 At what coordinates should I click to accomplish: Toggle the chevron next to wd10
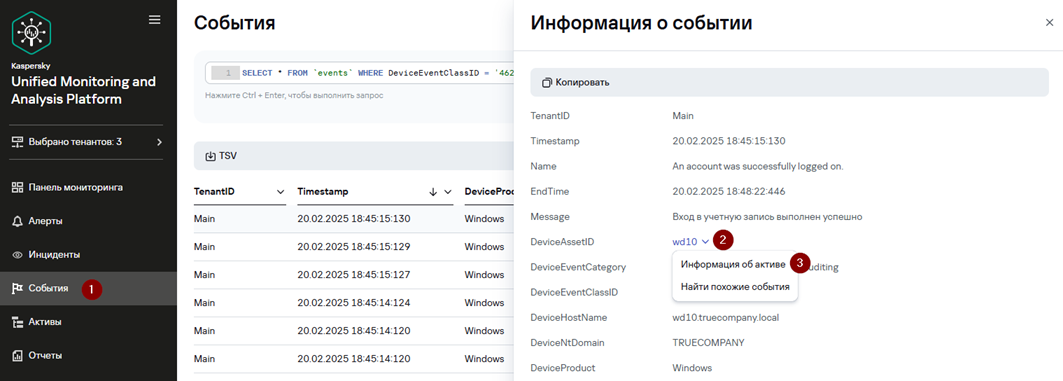pos(706,241)
